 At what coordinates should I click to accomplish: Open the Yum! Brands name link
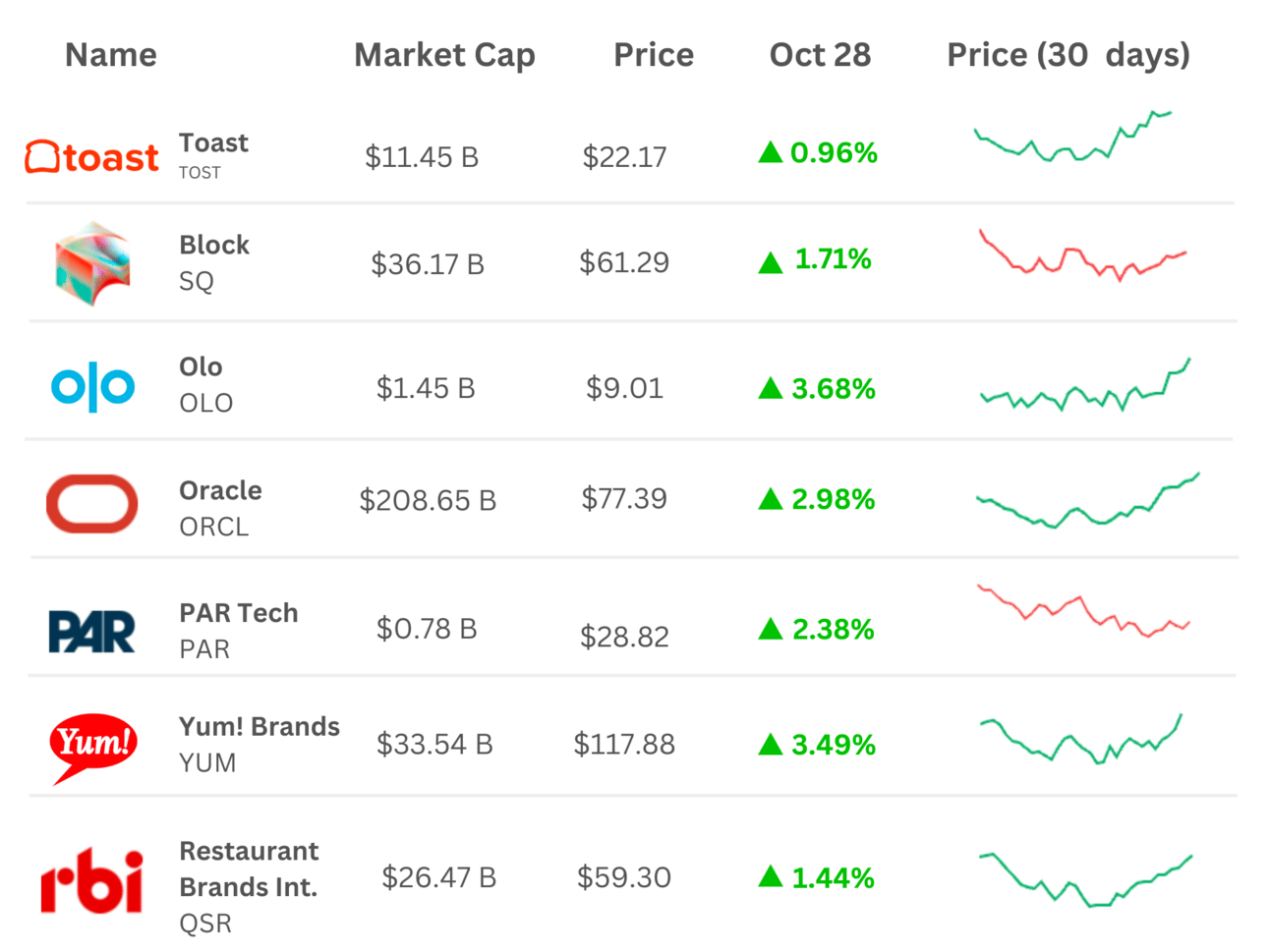[x=260, y=727]
